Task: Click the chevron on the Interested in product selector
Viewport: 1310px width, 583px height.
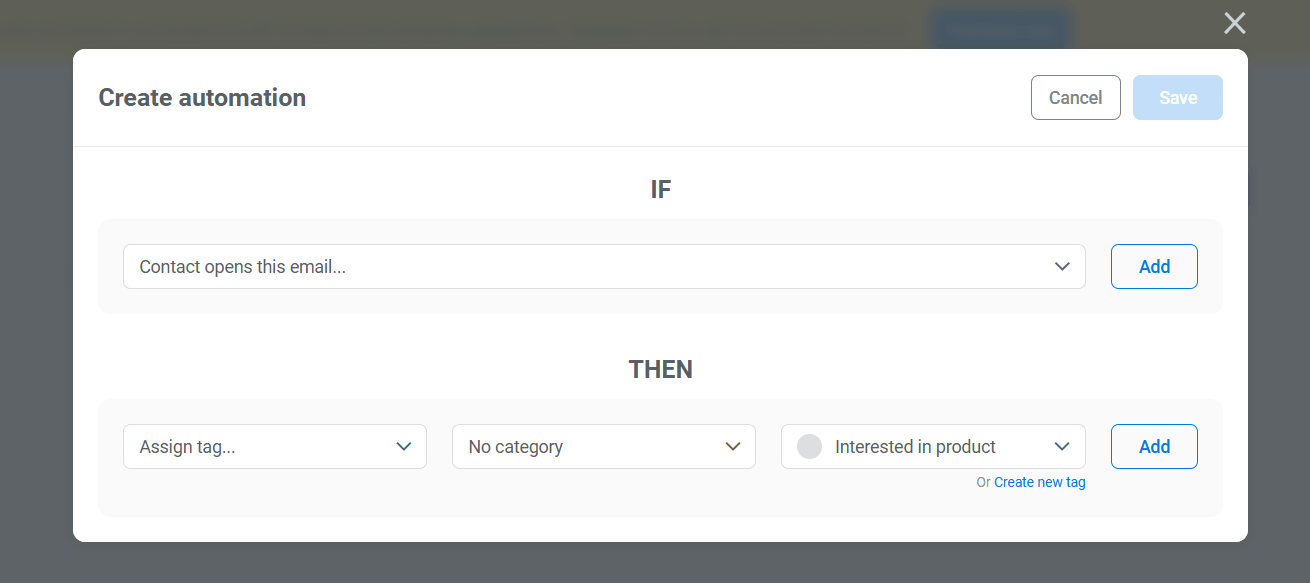Action: tap(1061, 446)
